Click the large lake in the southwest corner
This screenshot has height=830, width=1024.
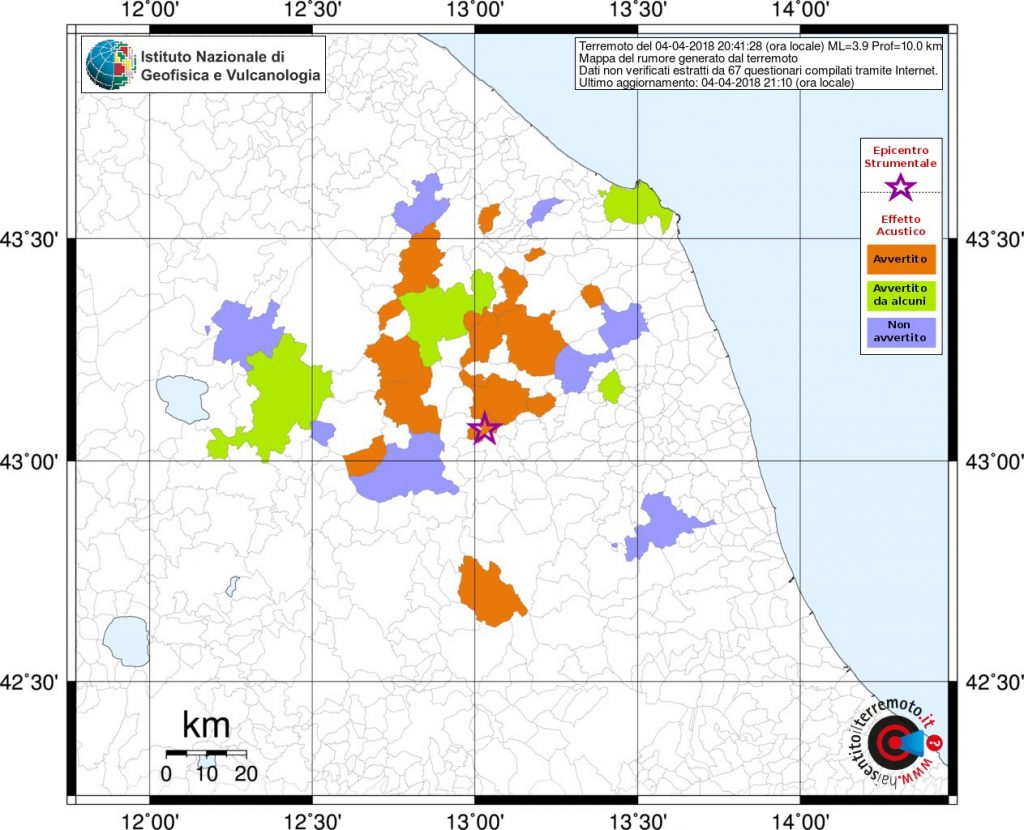(x=126, y=641)
